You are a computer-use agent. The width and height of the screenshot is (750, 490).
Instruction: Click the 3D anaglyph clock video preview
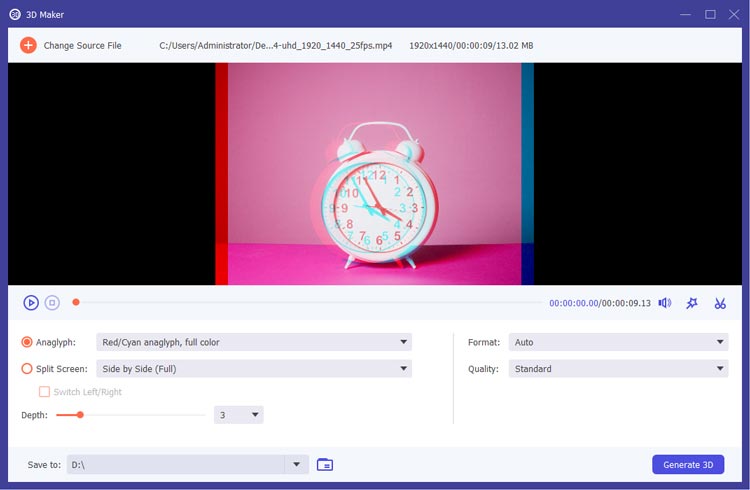[x=375, y=174]
